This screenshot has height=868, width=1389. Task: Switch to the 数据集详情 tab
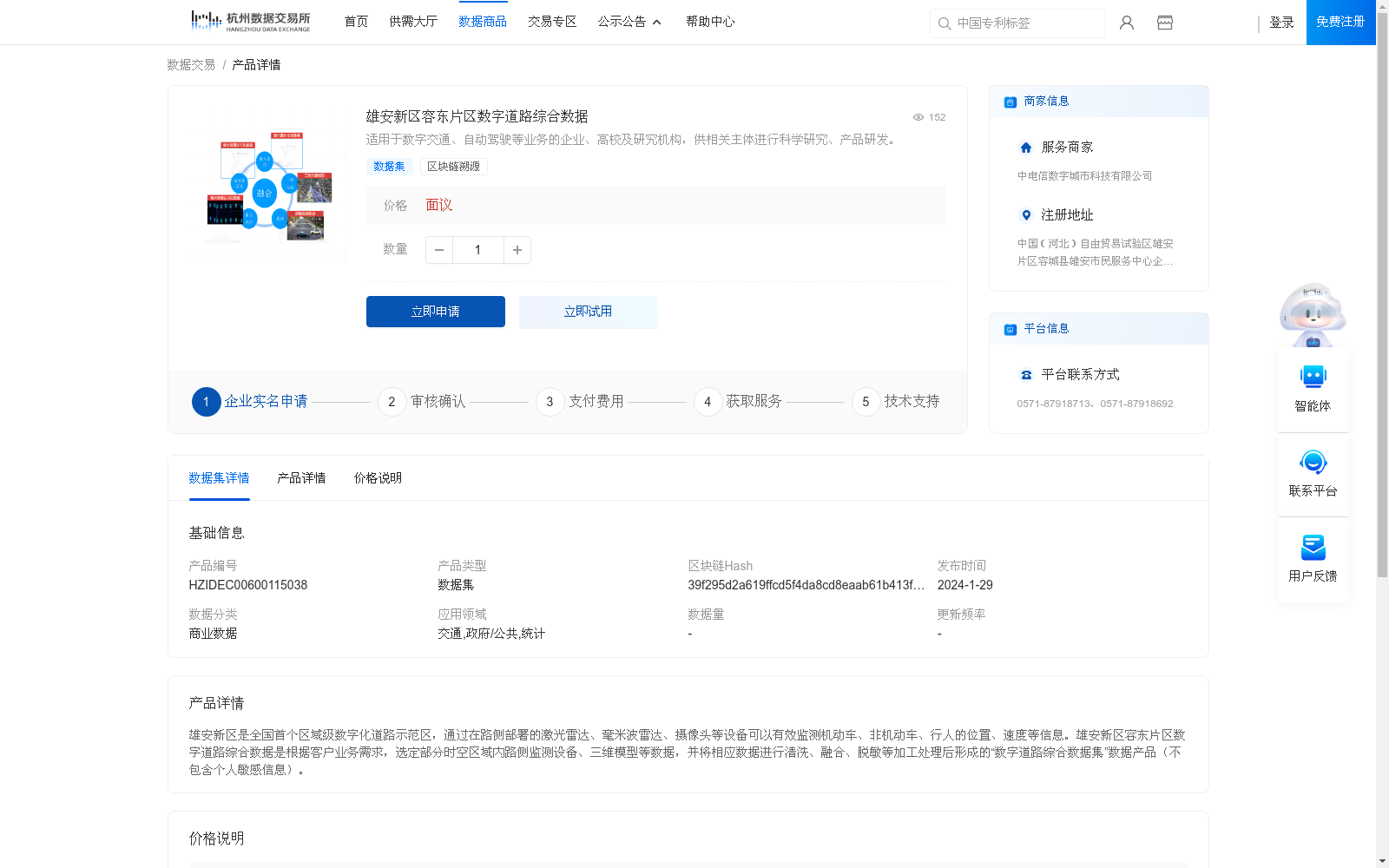click(x=219, y=478)
